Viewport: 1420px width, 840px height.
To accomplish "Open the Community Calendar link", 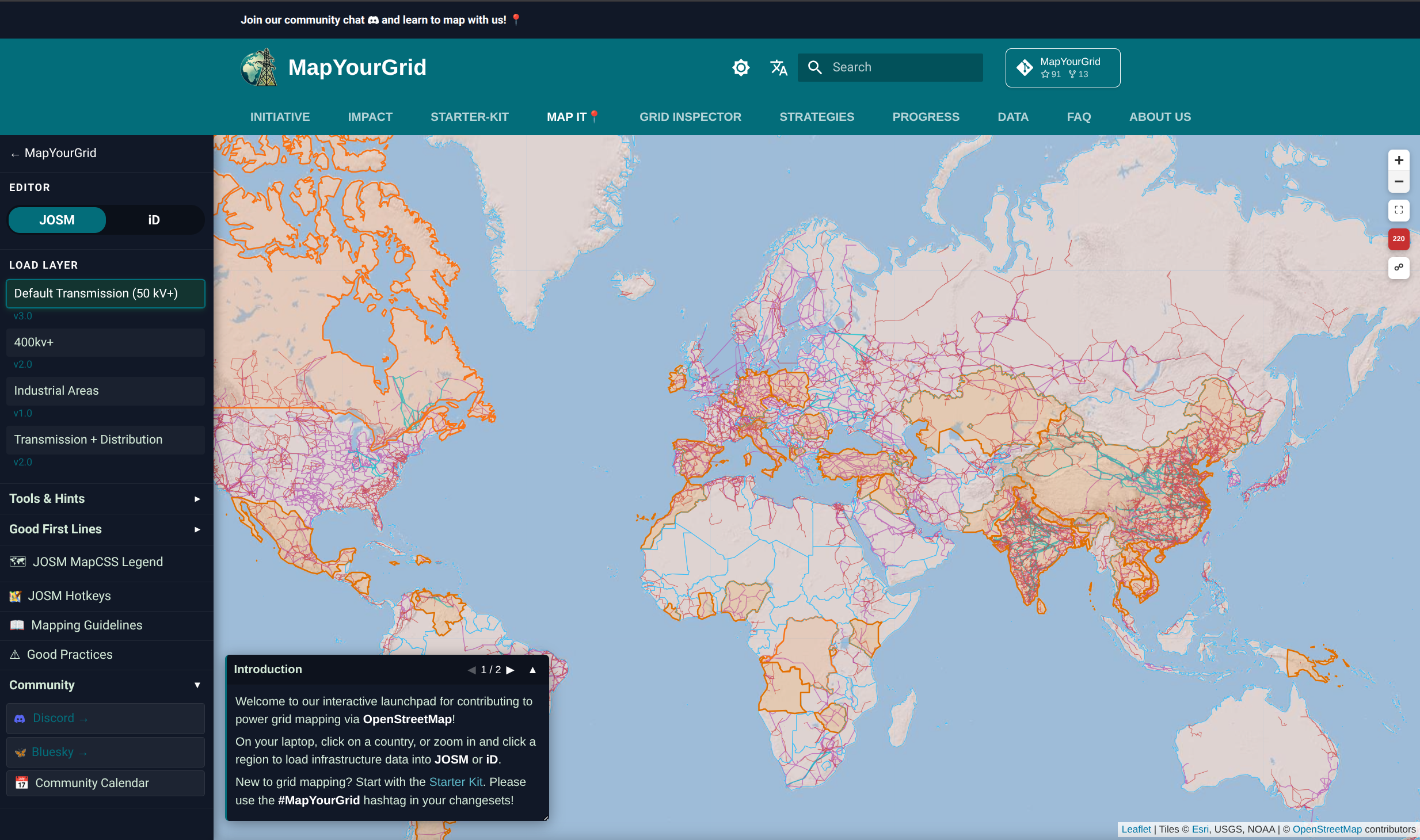I will tap(105, 783).
